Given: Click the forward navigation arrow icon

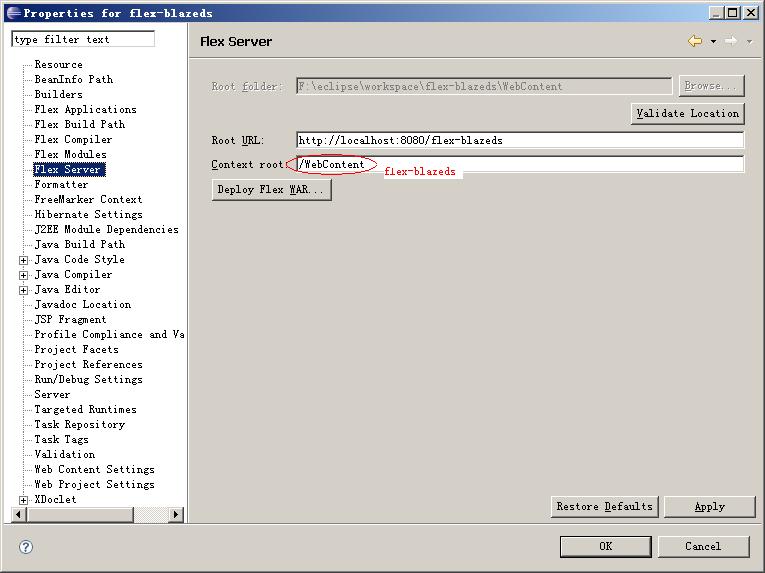Looking at the screenshot, I should tap(731, 41).
